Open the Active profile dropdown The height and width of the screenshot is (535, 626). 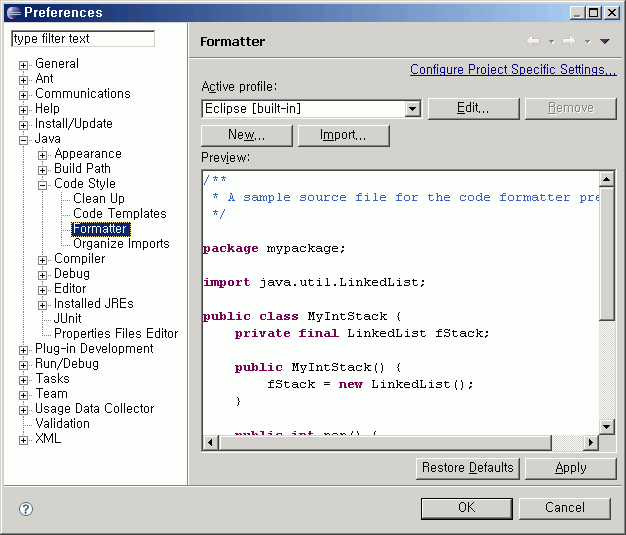pyautogui.click(x=412, y=108)
